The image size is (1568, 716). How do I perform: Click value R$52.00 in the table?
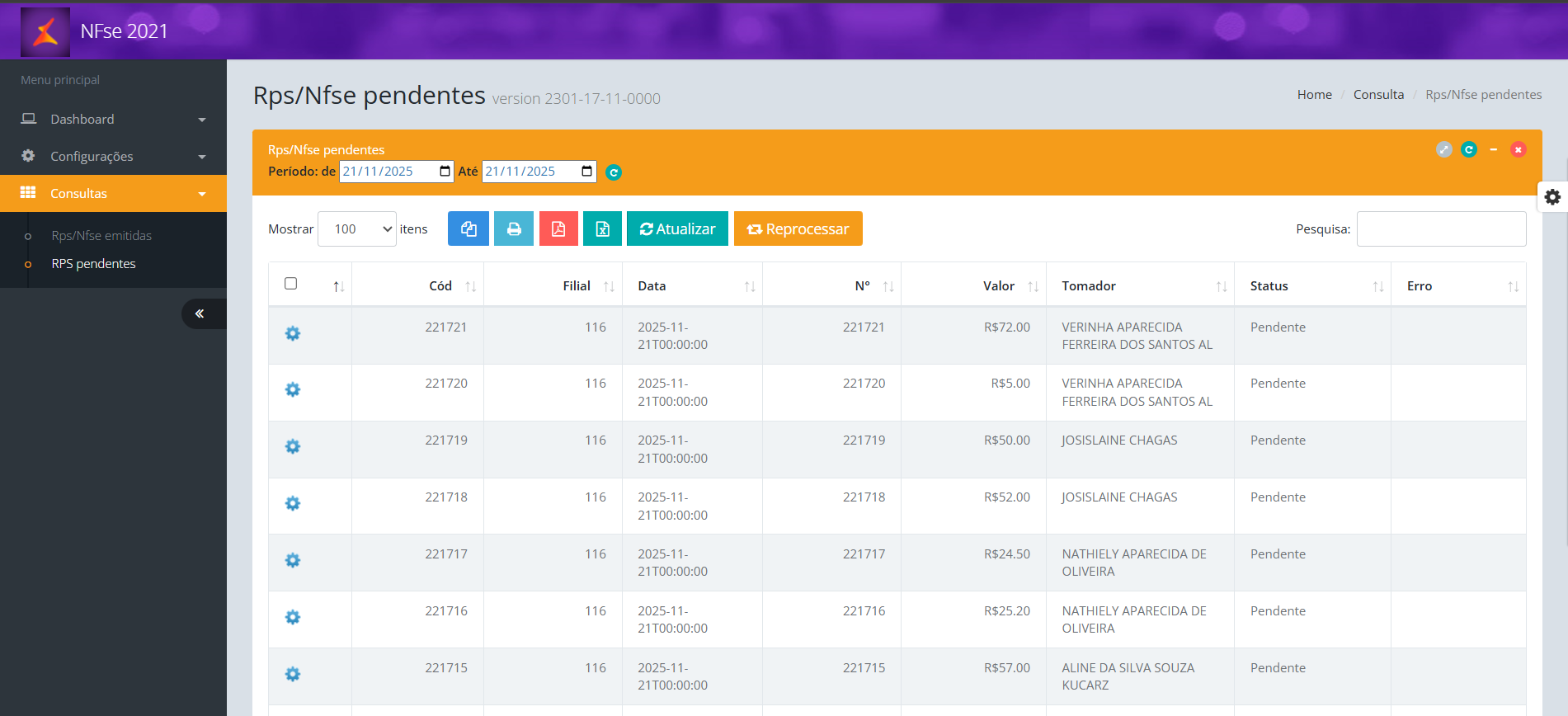tap(1007, 497)
